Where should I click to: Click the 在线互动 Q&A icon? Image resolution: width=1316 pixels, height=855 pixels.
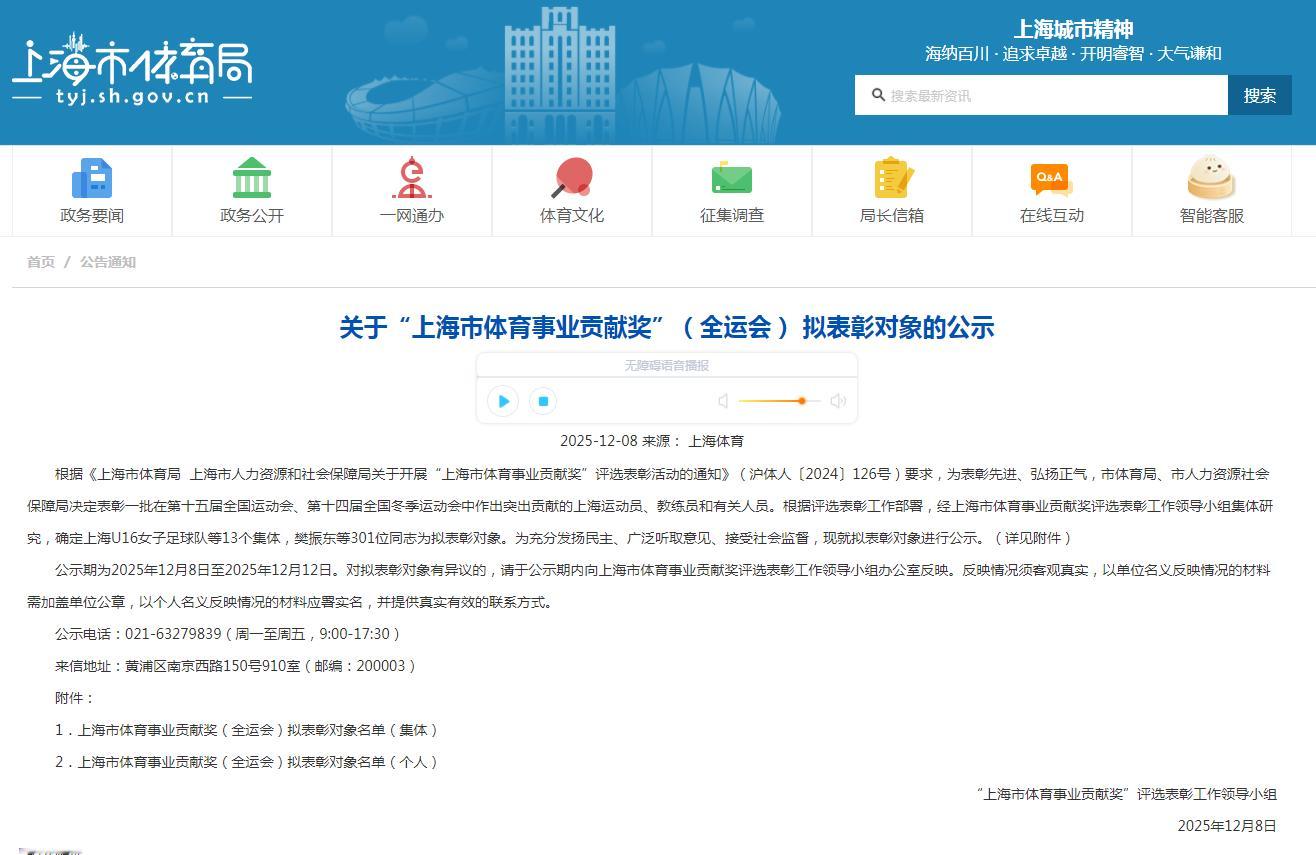(x=1051, y=178)
